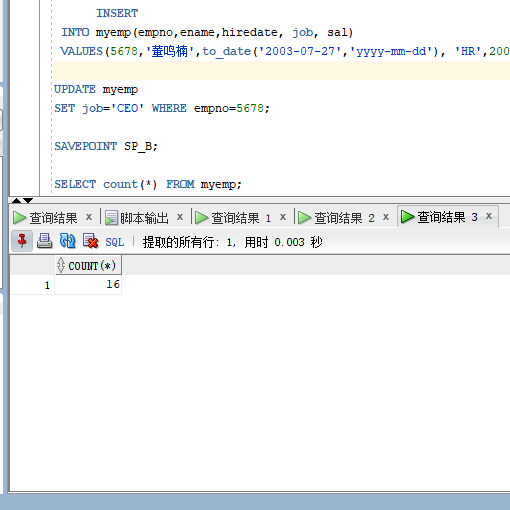The width and height of the screenshot is (510, 510).
Task: Open the 脚本输出 tab
Action: (x=144, y=218)
